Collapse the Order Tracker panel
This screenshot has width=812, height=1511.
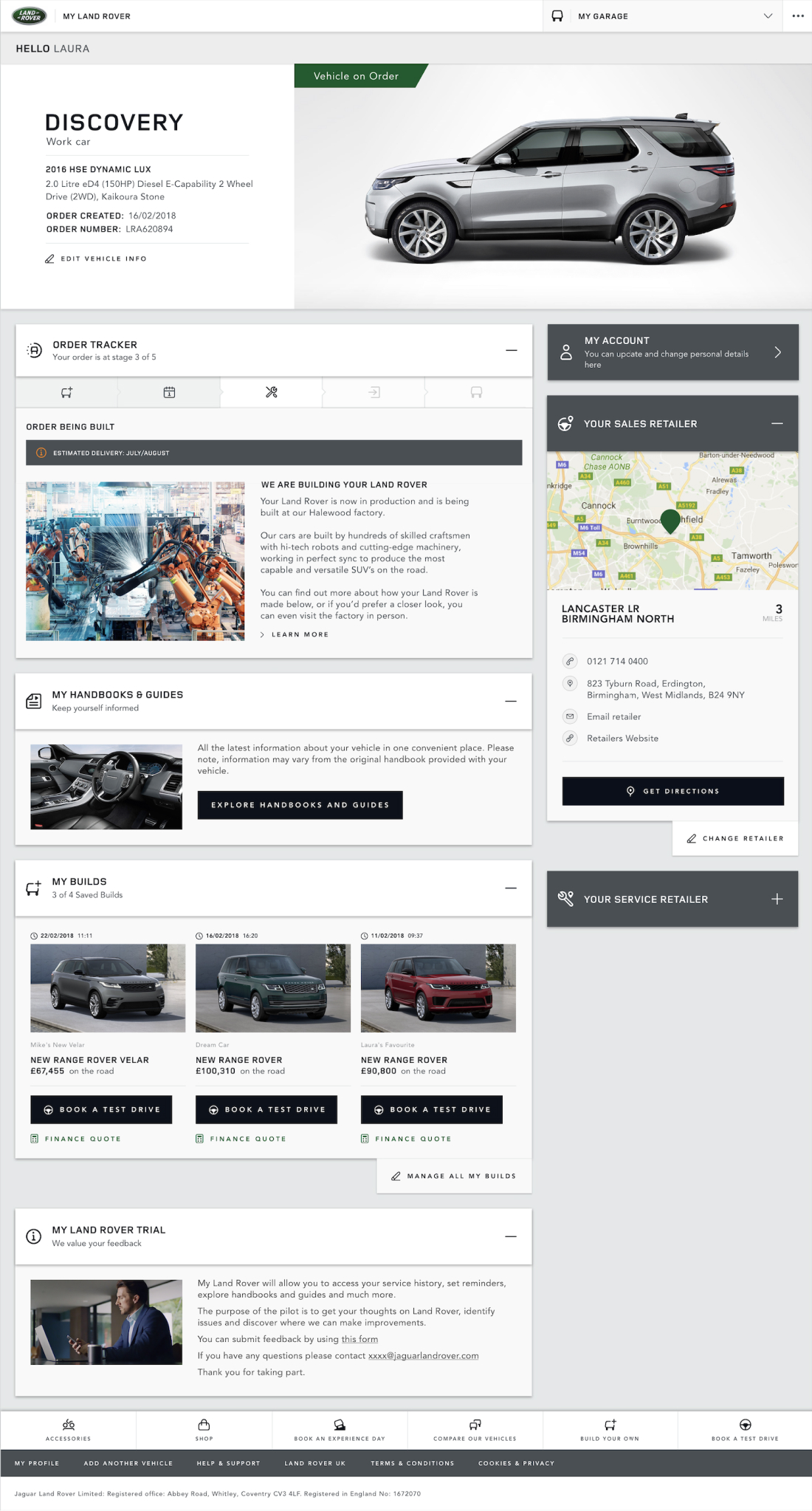click(512, 350)
